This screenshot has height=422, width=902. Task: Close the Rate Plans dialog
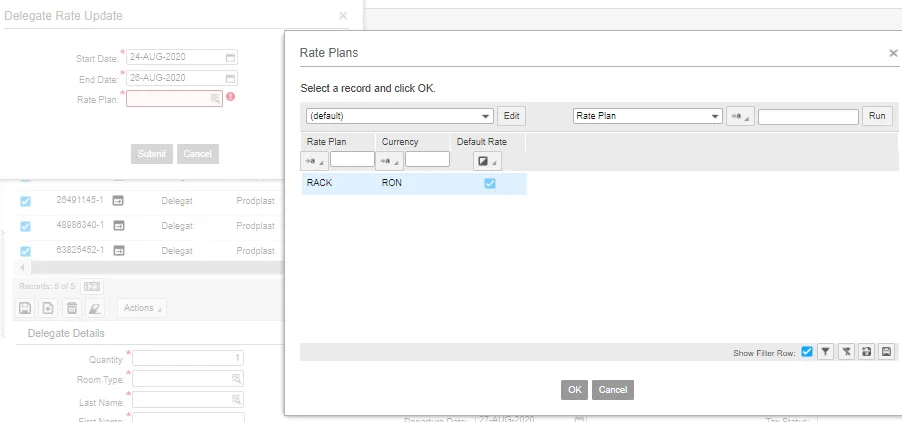[893, 53]
